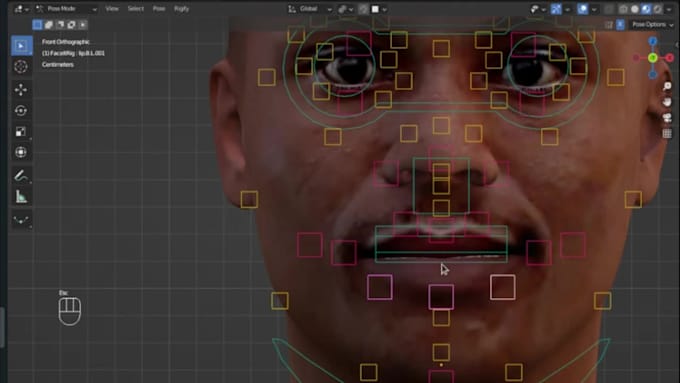Open the shading options dropdown arrow
Image resolution: width=680 pixels, height=383 pixels.
(670, 9)
